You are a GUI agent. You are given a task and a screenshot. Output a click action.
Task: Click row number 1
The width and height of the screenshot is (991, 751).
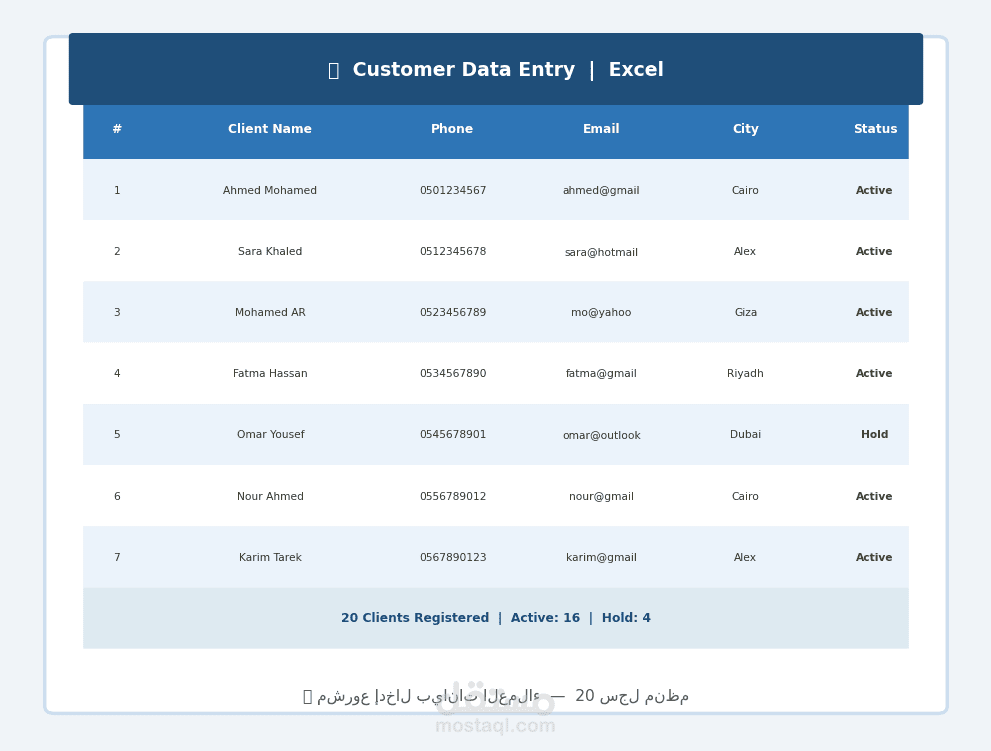click(117, 190)
